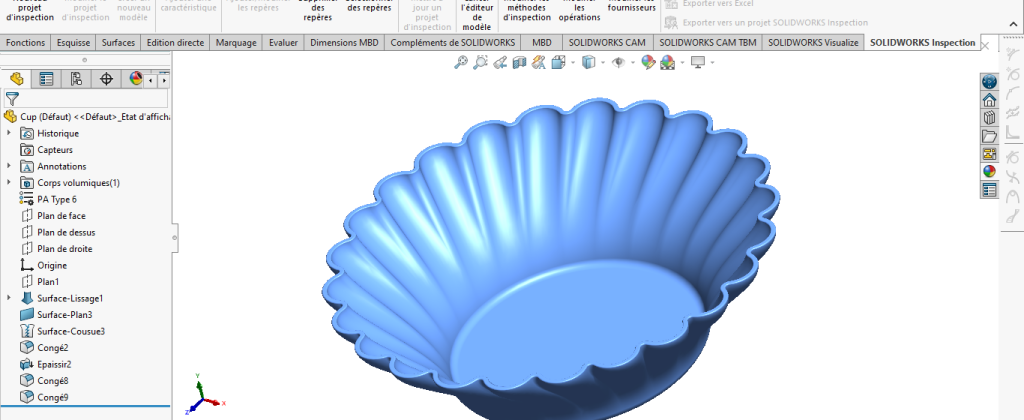Select PA Type 6 material entry
This screenshot has width=1024, height=420.
click(48, 199)
